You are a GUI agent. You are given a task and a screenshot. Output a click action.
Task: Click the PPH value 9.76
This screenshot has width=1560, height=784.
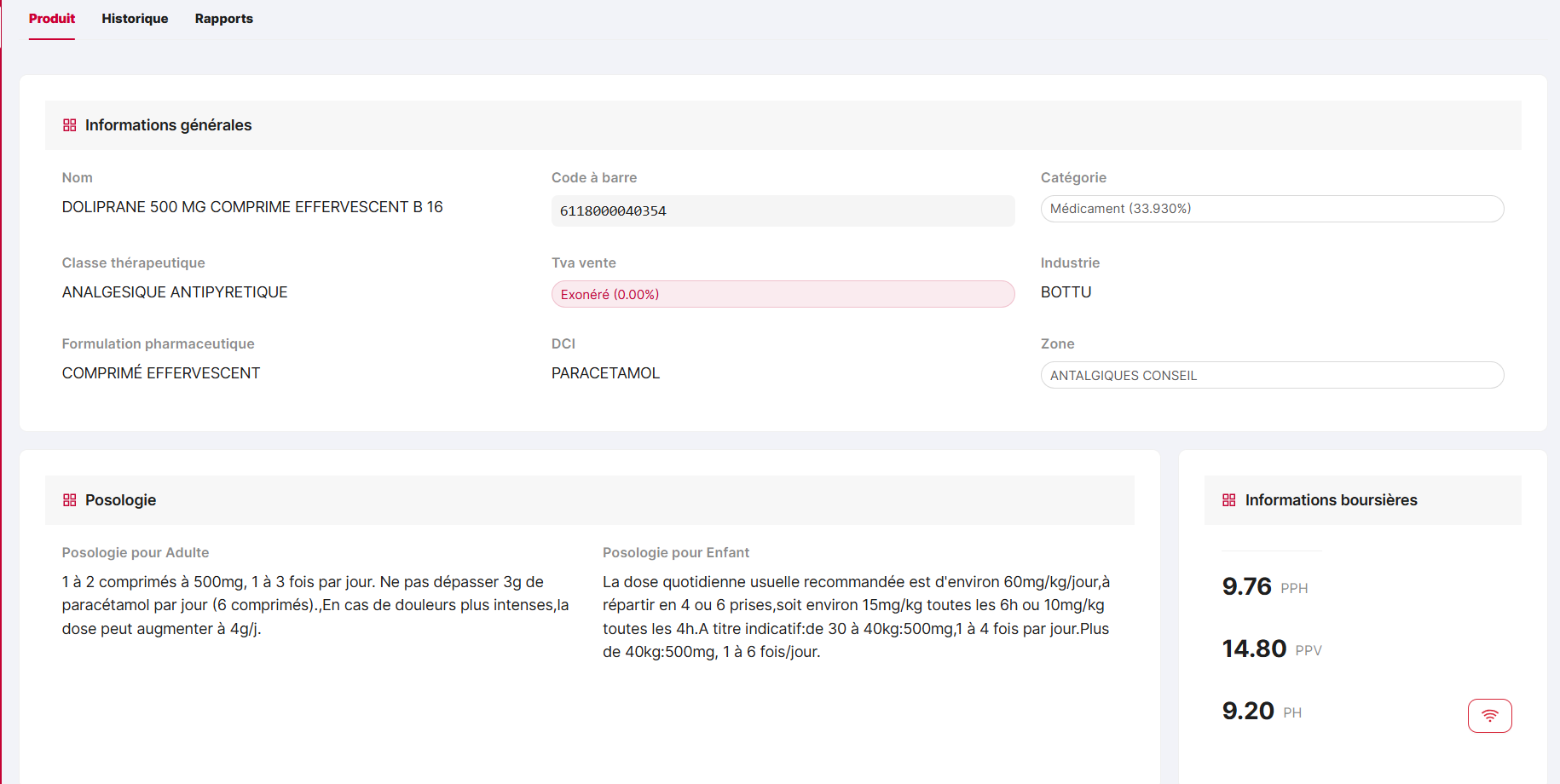tap(1245, 586)
